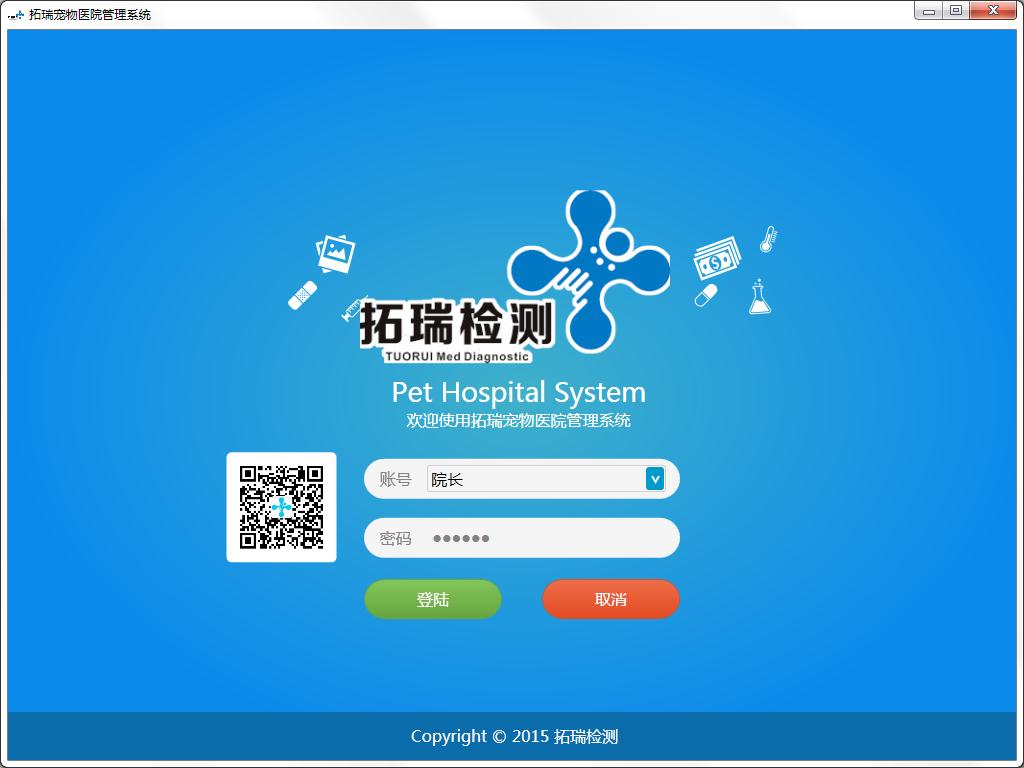The width and height of the screenshot is (1024, 768).
Task: Click the bandage icon
Action: click(302, 295)
